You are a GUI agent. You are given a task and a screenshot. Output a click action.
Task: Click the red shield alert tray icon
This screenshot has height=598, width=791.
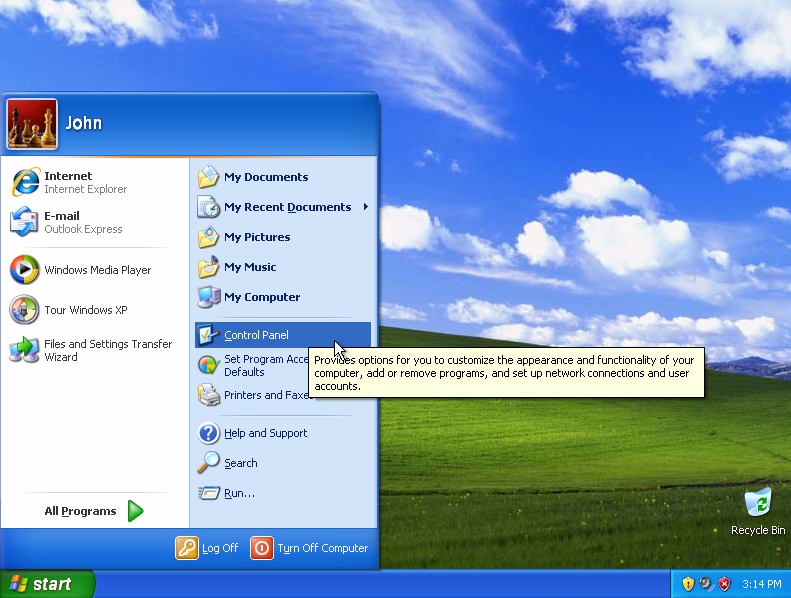point(724,584)
